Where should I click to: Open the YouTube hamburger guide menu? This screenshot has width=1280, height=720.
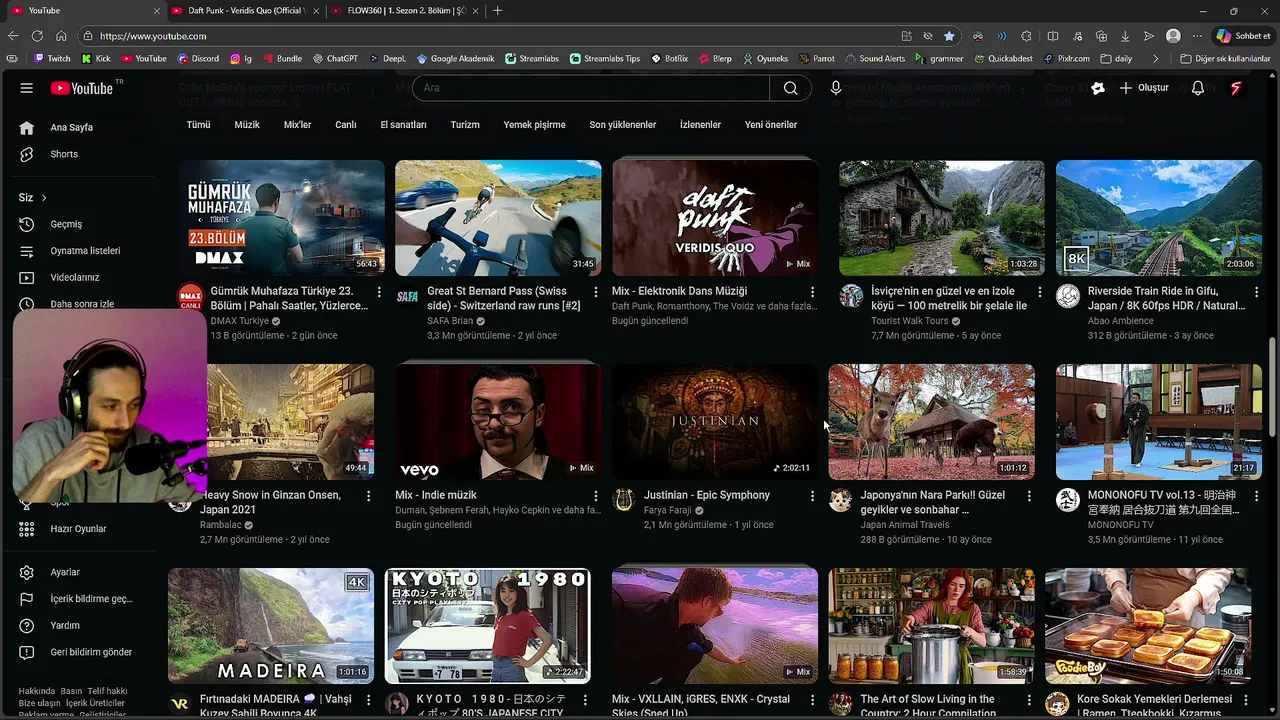[x=27, y=88]
